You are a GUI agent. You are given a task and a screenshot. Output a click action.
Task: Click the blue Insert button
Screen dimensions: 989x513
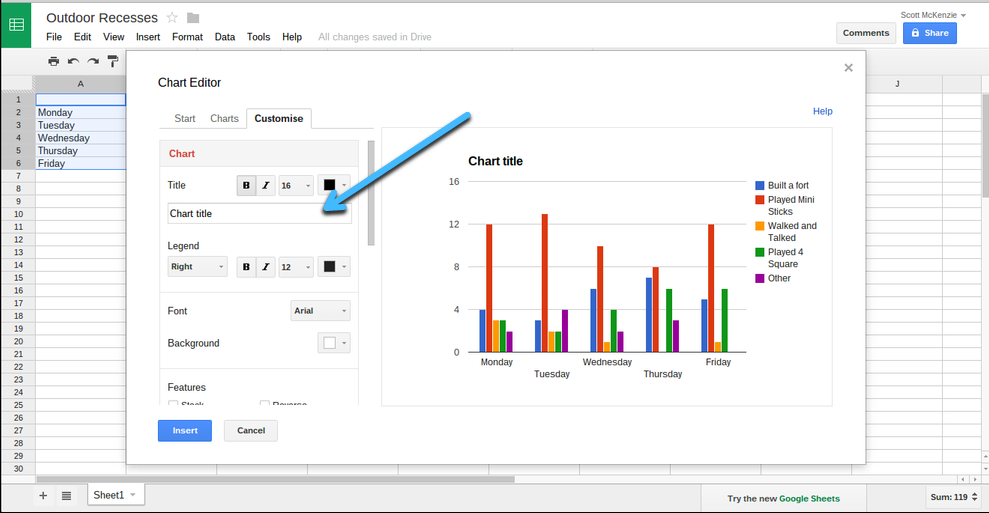click(x=185, y=430)
